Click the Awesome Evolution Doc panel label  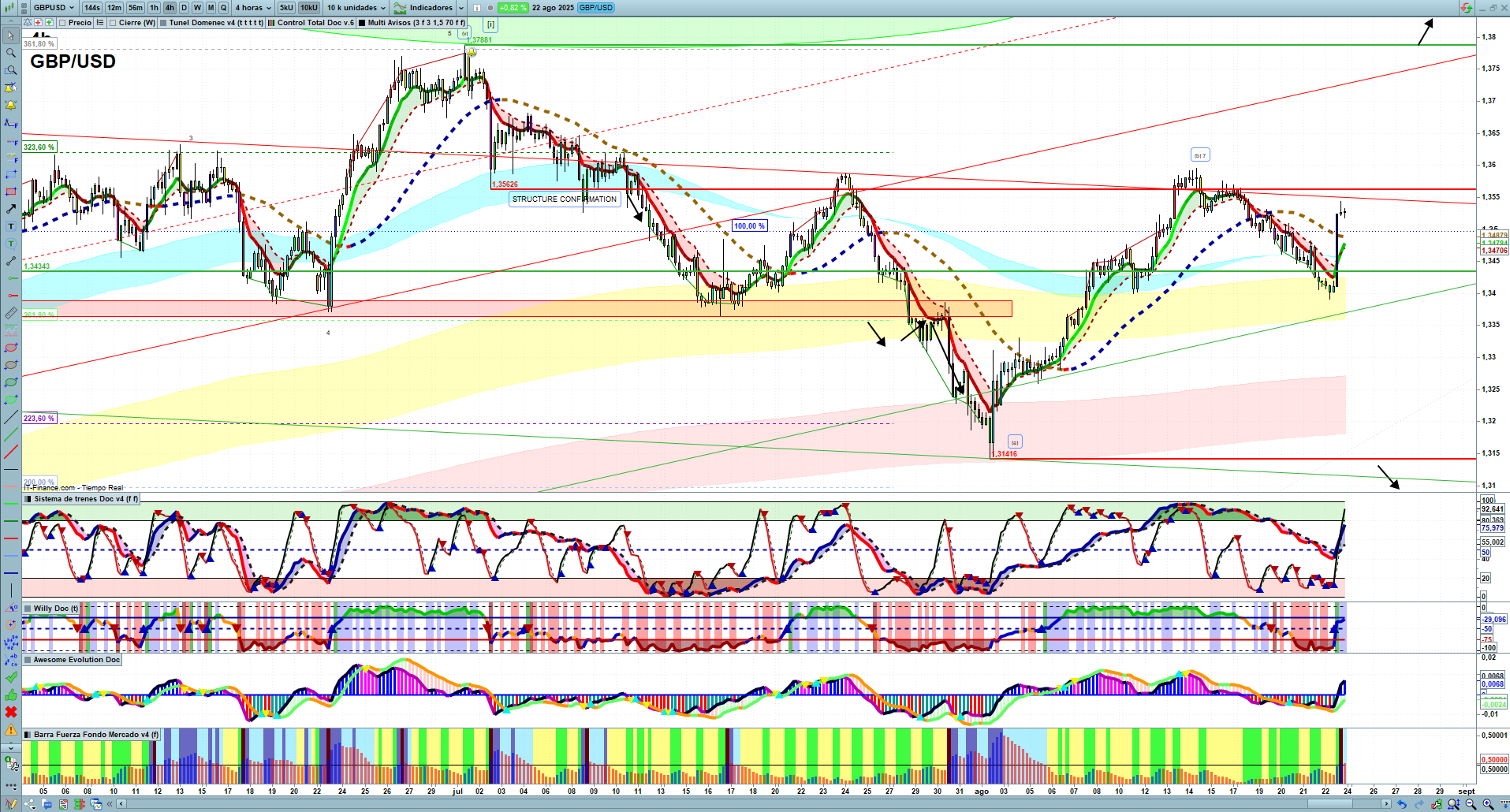point(76,660)
